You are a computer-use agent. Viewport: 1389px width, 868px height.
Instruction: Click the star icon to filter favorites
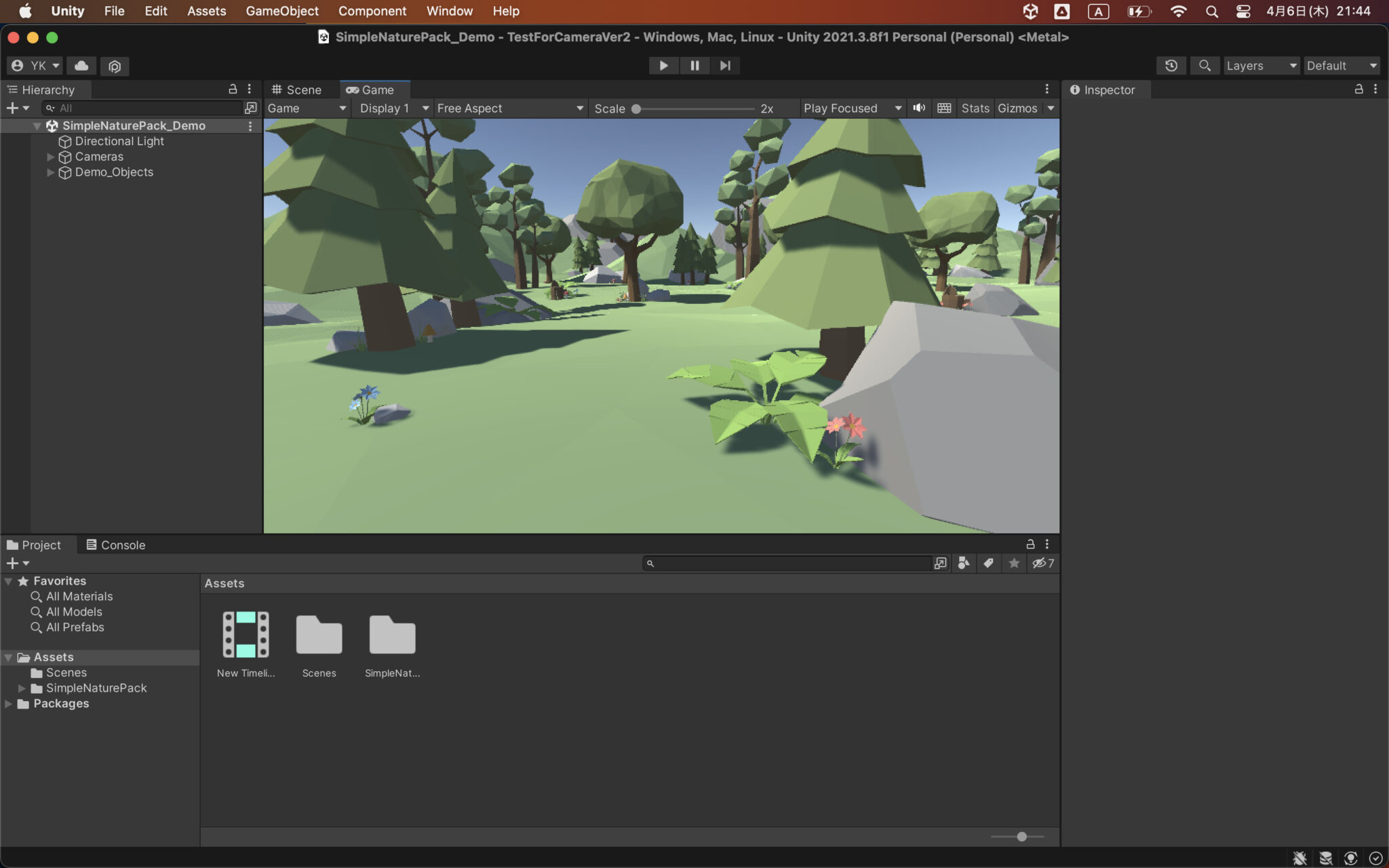click(x=1014, y=563)
